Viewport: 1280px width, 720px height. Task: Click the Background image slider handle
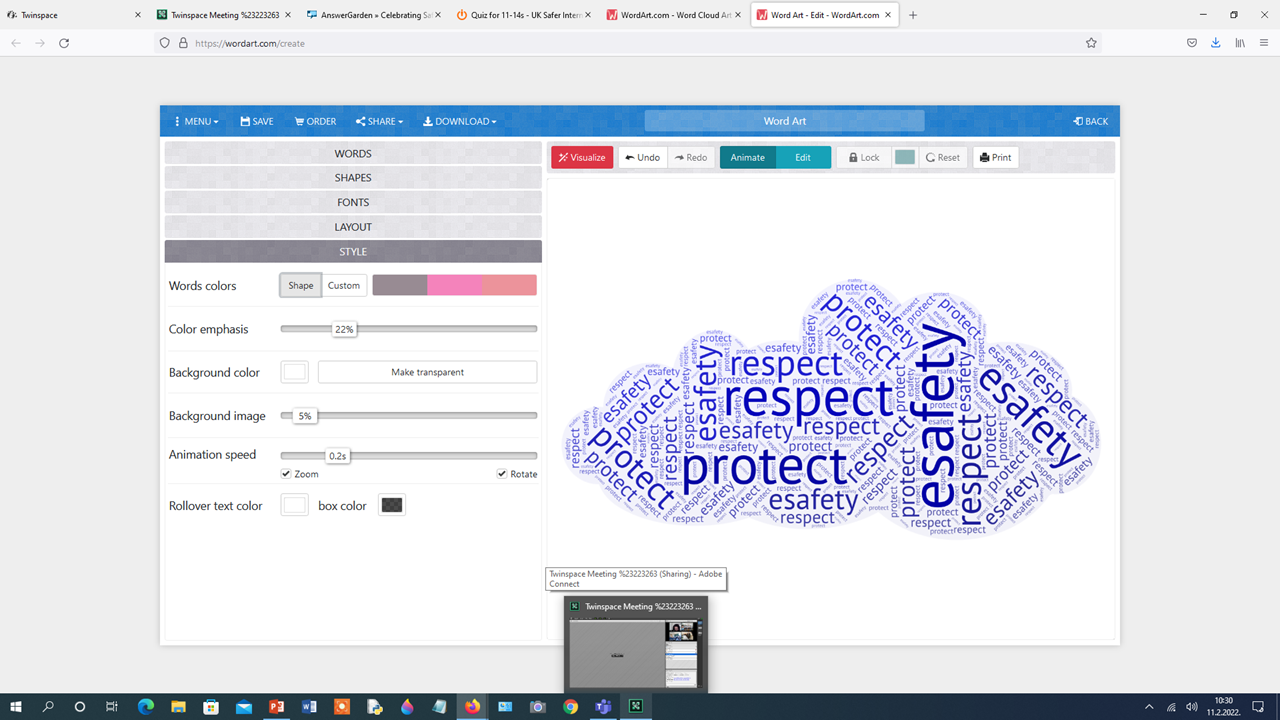pos(305,416)
